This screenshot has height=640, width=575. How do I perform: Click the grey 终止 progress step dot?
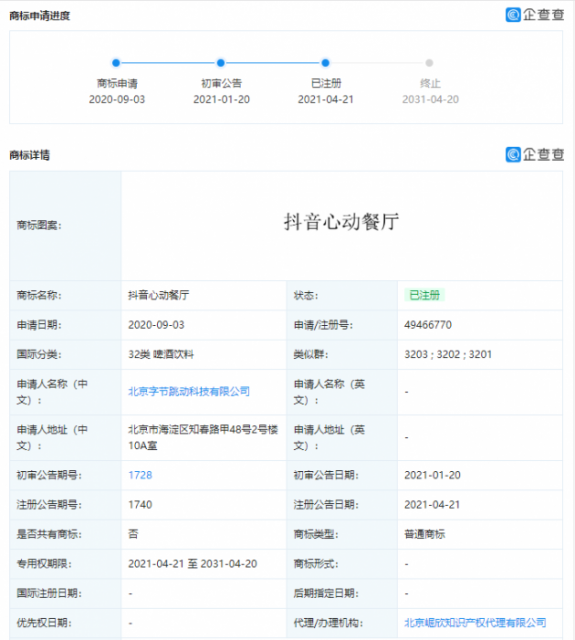click(429, 63)
